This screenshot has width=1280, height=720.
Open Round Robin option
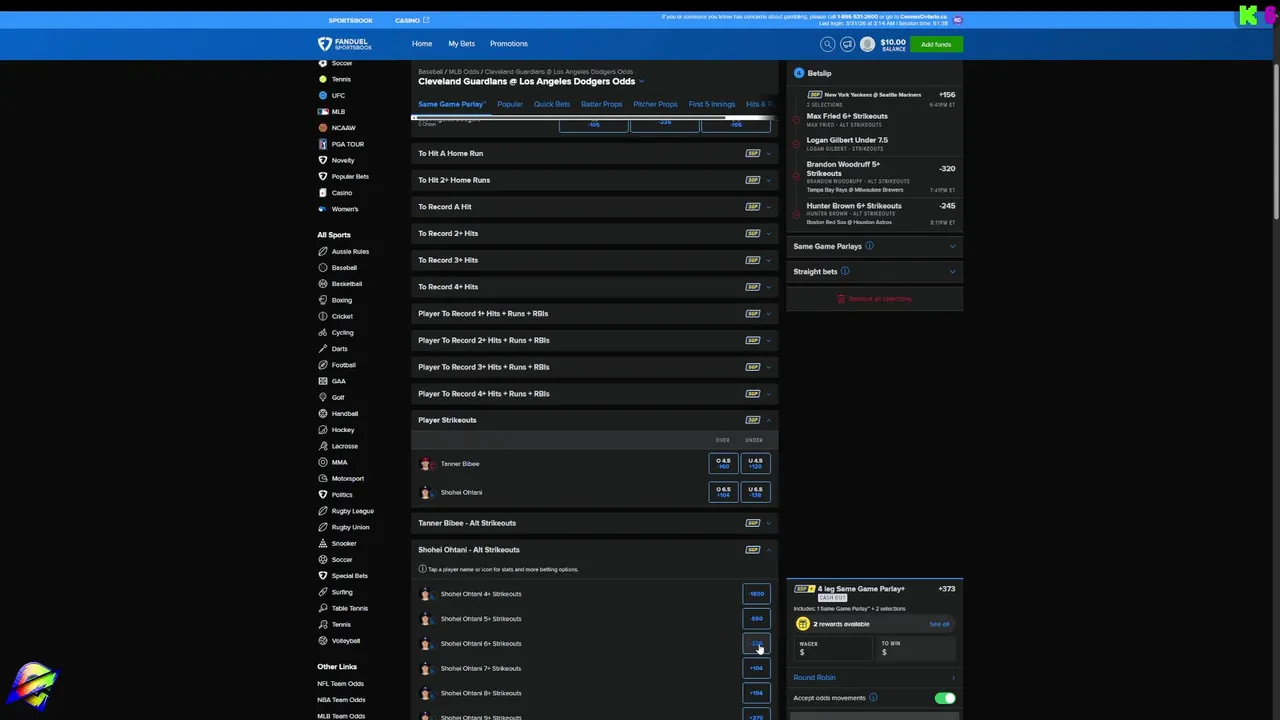coord(875,677)
